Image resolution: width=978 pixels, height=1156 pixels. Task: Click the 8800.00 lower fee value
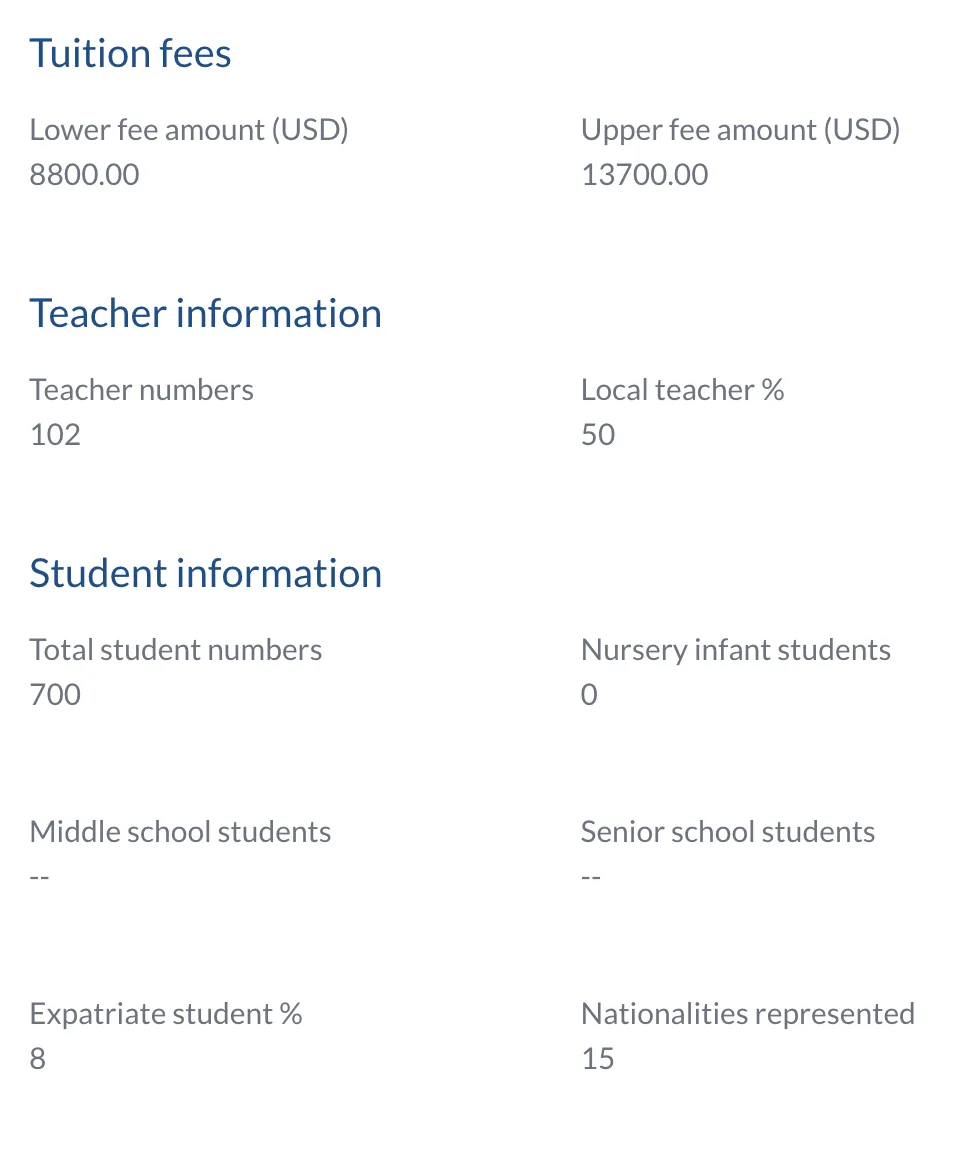pos(84,175)
